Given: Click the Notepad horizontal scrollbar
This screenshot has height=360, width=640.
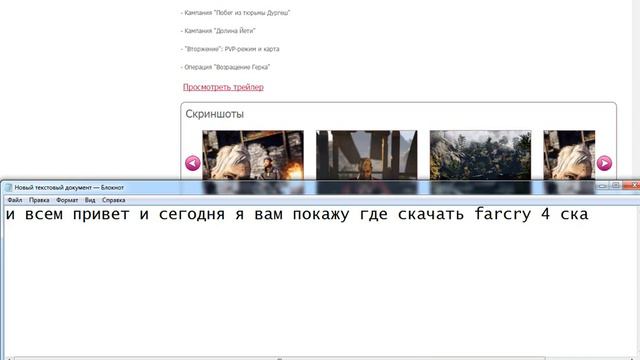Looking at the screenshot, I should (x=280, y=358).
